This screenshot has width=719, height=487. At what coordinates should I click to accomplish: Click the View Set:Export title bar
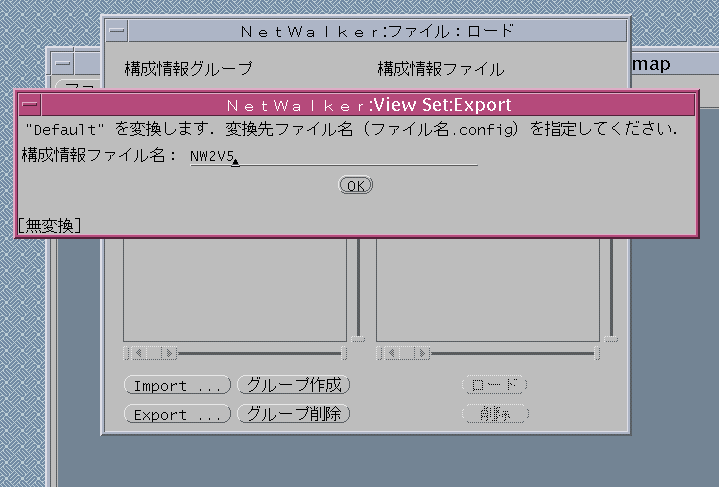pyautogui.click(x=369, y=105)
